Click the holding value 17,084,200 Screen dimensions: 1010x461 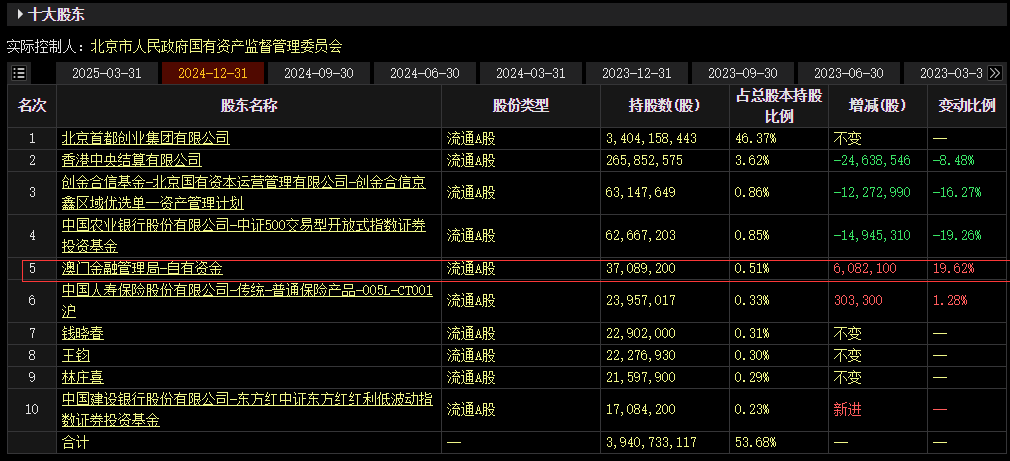pos(641,409)
